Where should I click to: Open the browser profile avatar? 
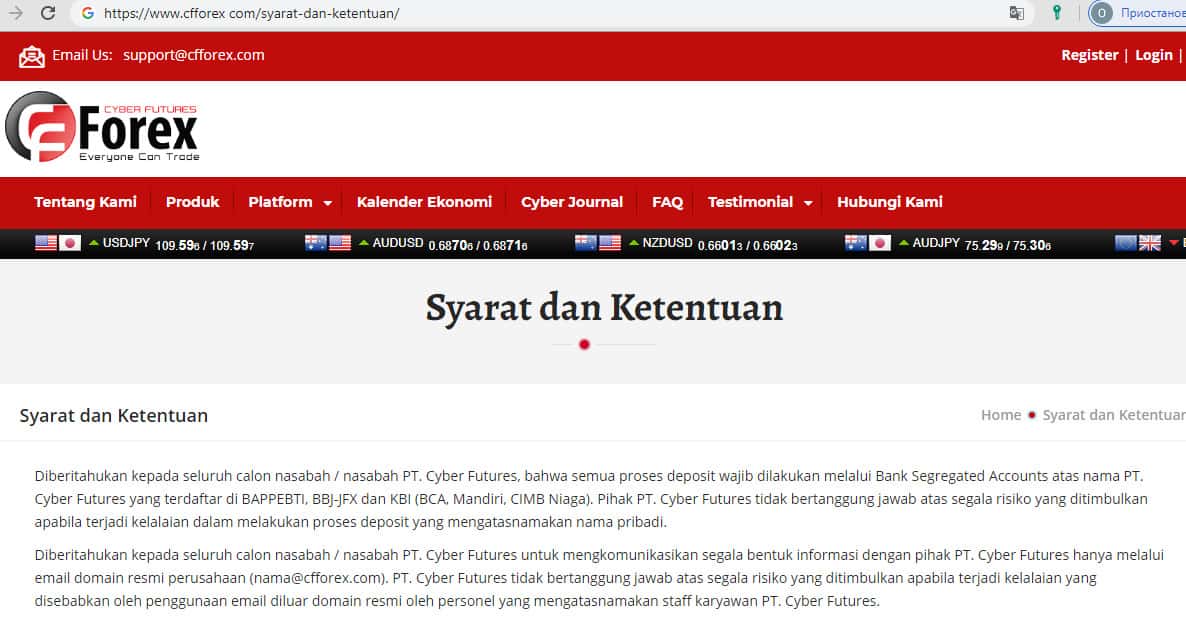pyautogui.click(x=1101, y=13)
